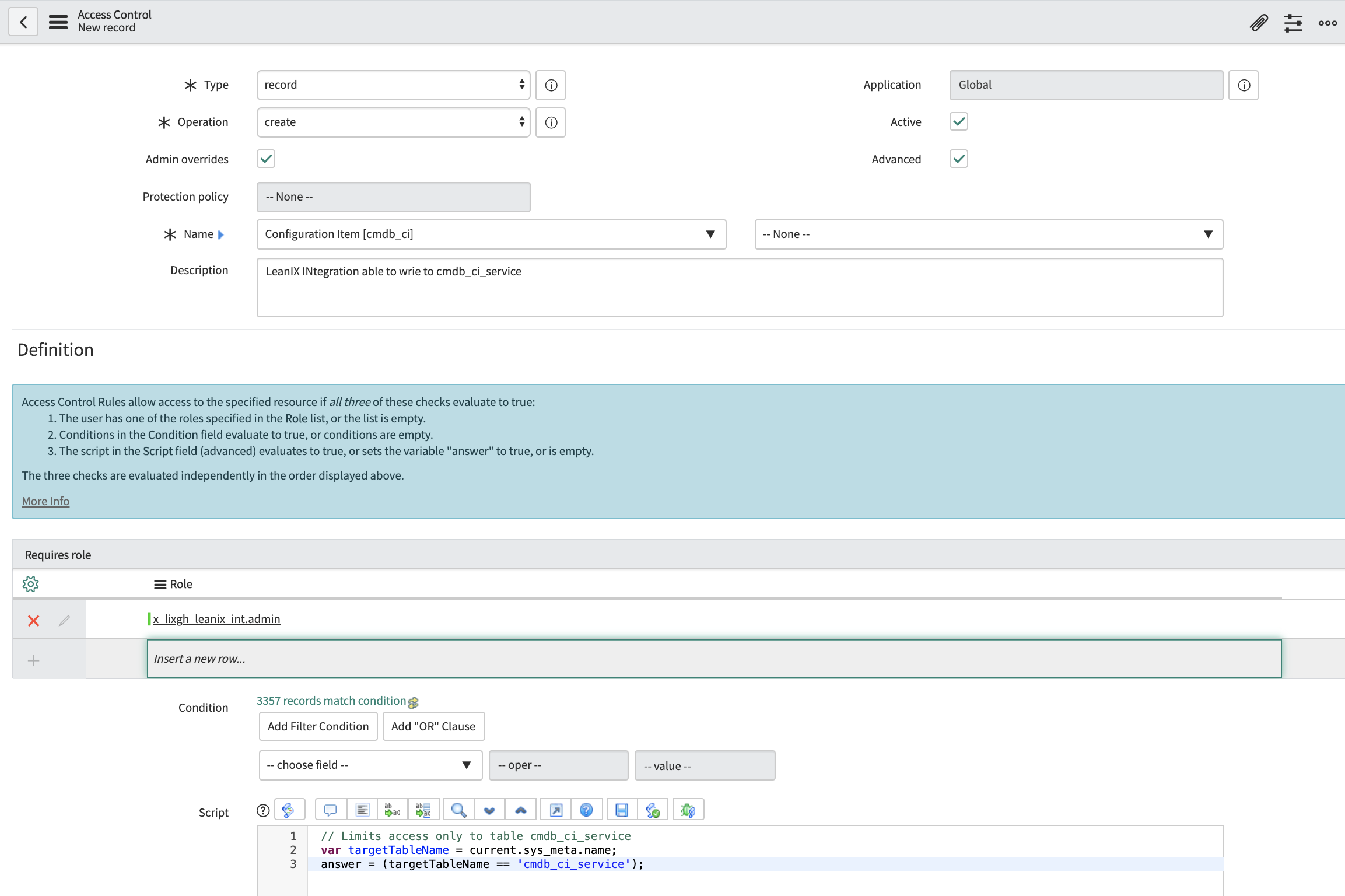Click the Insert a new row field

714,659
